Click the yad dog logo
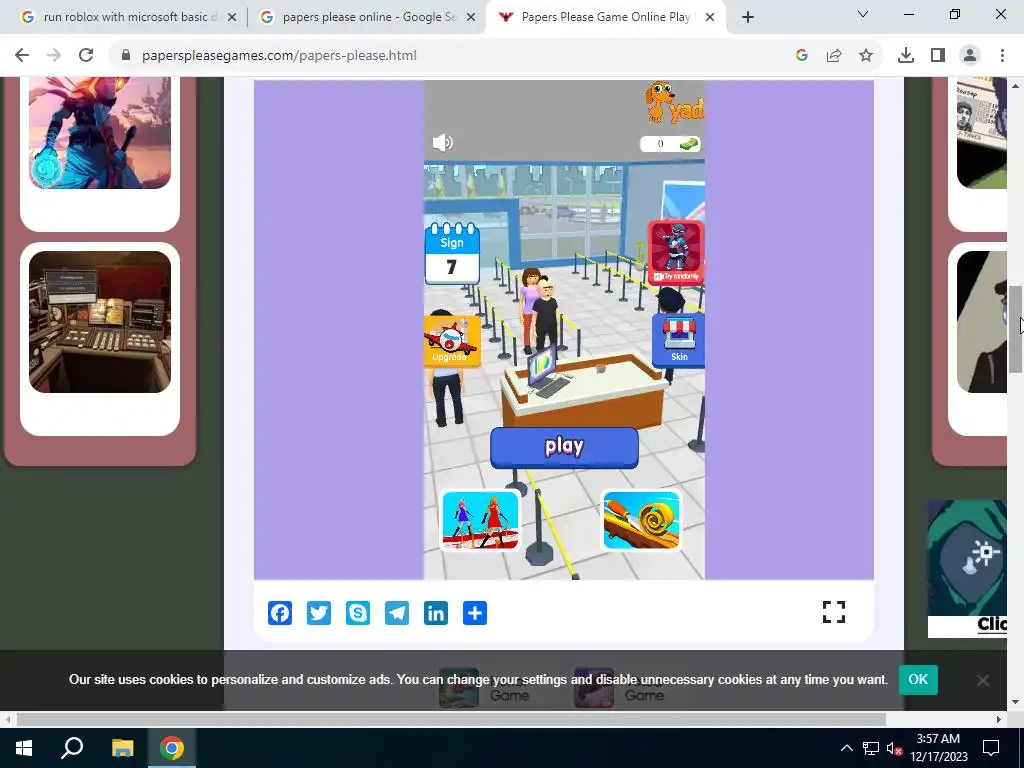The height and width of the screenshot is (768, 1024). tap(674, 103)
